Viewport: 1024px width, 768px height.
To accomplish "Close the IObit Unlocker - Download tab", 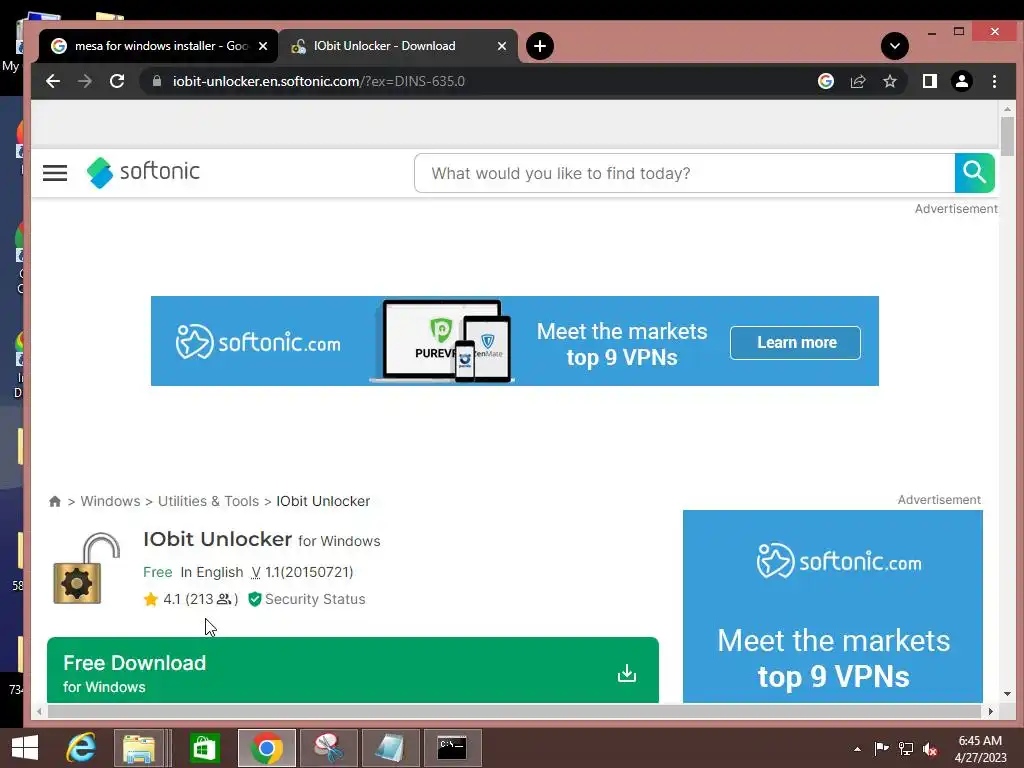I will 502,46.
